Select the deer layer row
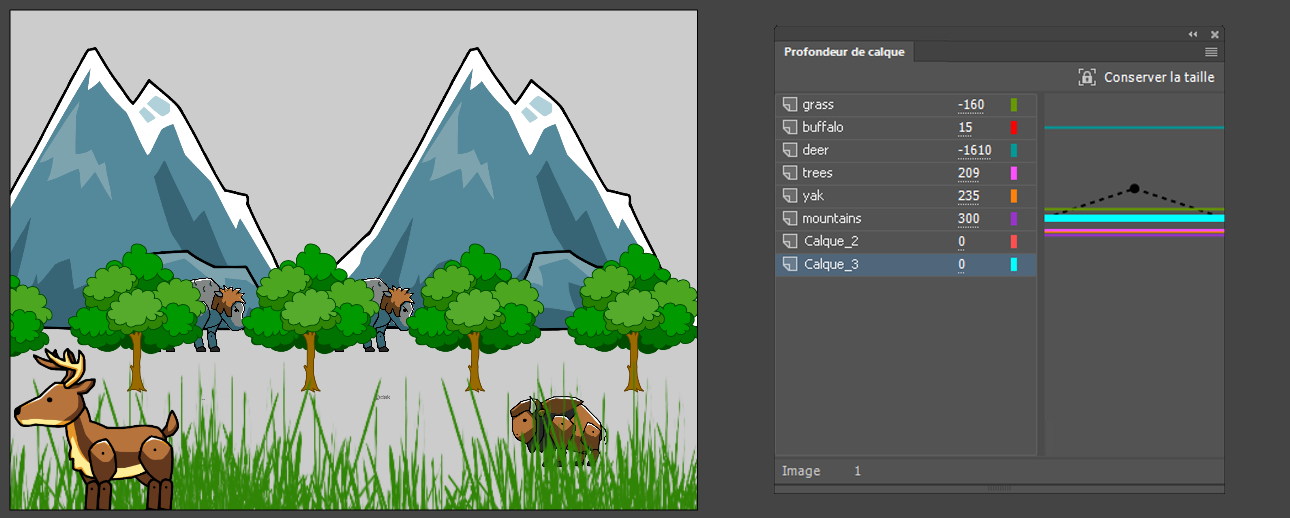Viewport: 1290px width, 518px height. tap(906, 150)
